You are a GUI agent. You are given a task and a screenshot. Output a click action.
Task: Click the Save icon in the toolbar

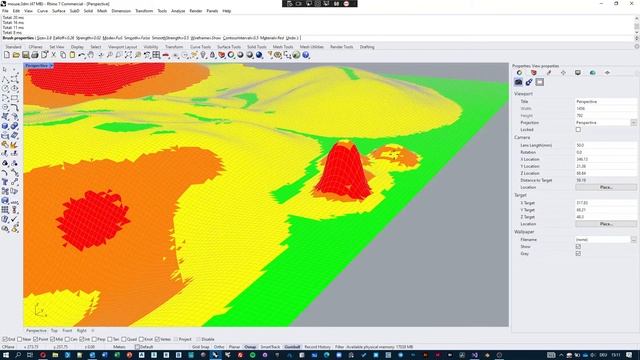point(25,55)
